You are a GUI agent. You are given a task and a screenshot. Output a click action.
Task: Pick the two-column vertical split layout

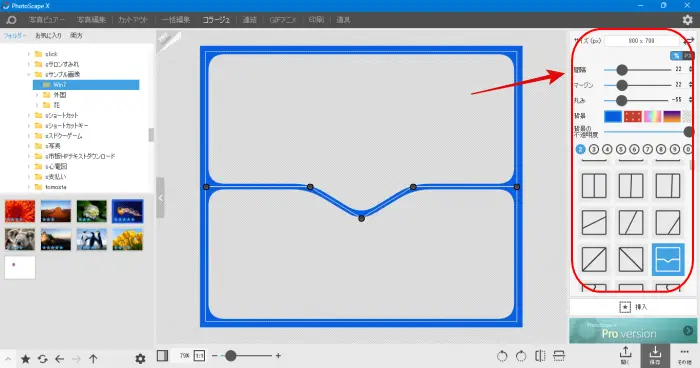tap(594, 185)
